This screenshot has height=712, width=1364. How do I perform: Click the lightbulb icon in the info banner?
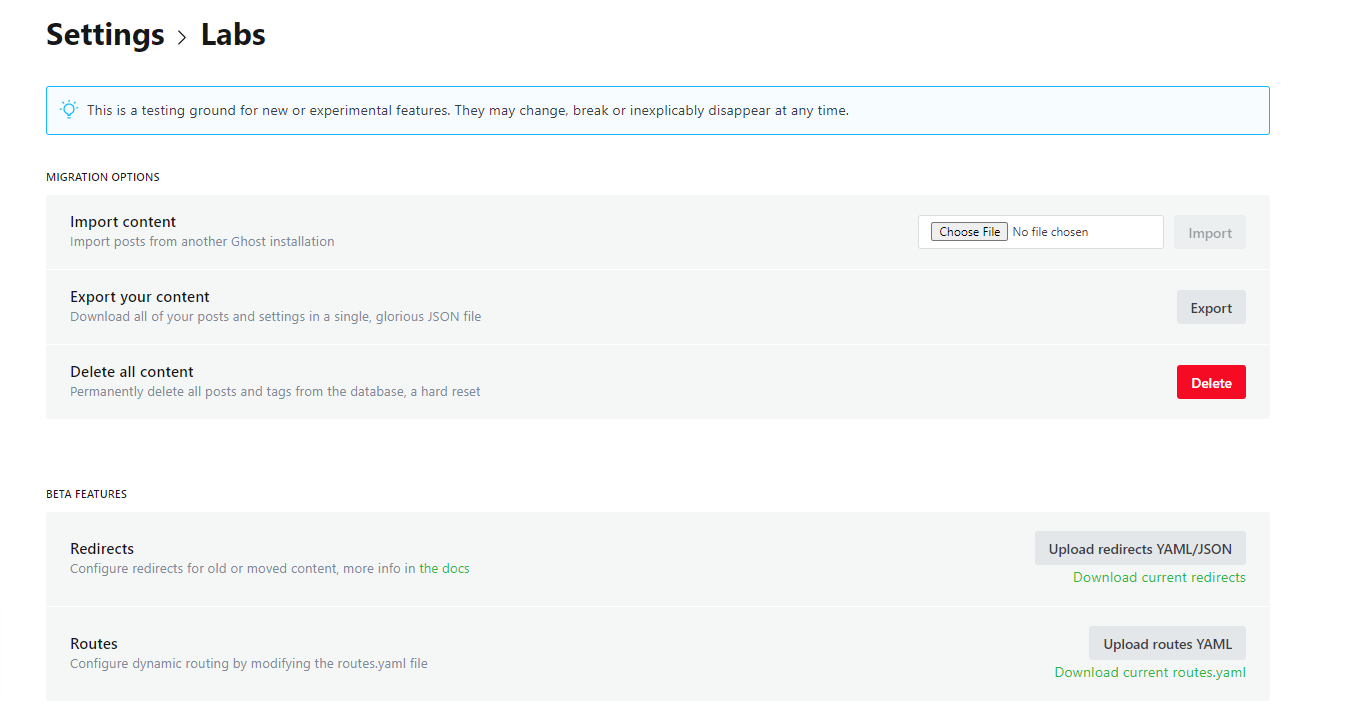[x=69, y=110]
